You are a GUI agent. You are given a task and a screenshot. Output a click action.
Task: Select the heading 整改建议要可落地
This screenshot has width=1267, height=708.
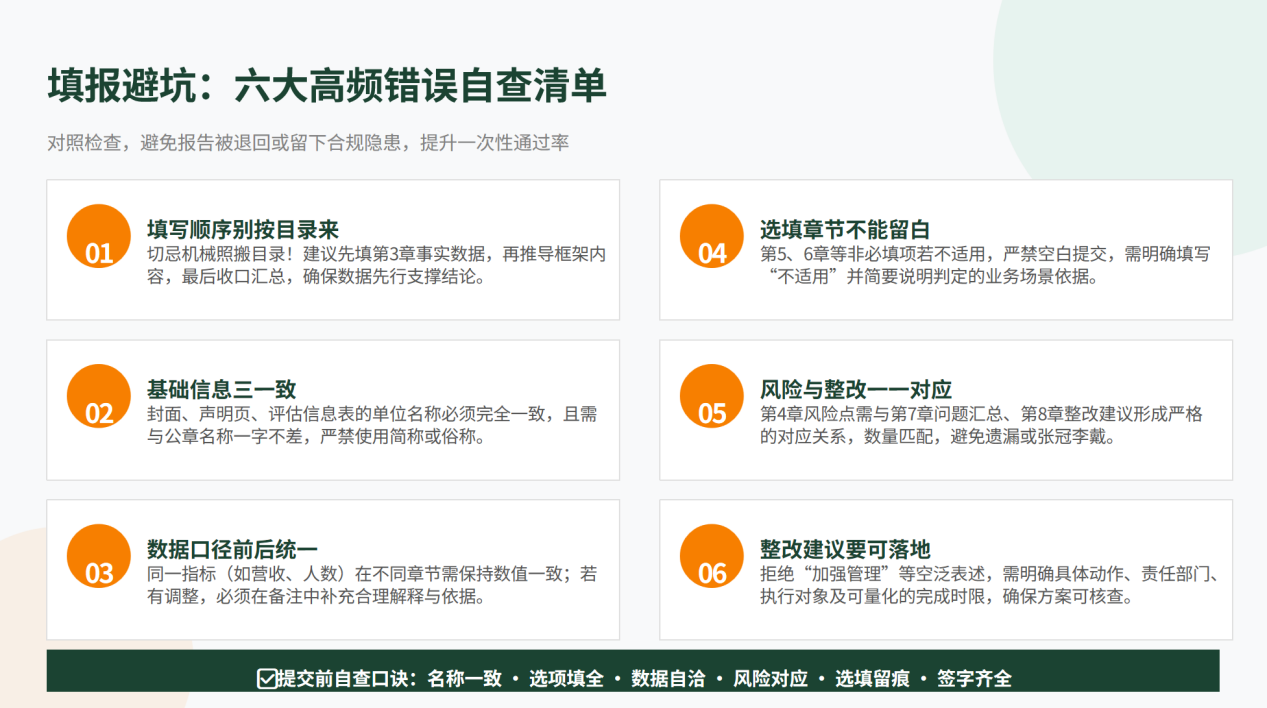845,549
